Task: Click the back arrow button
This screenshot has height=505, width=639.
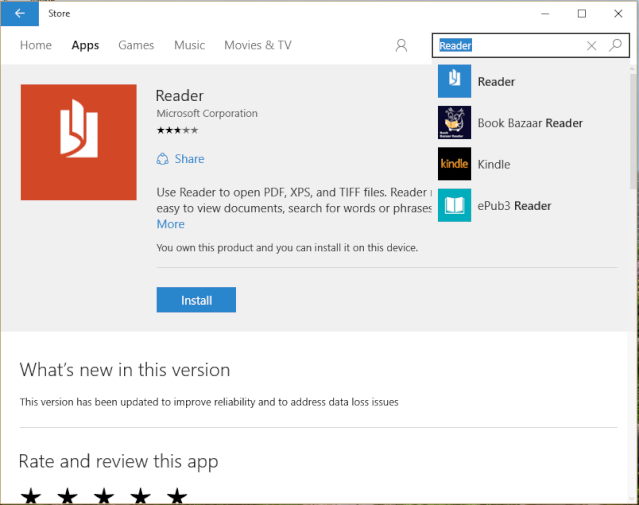Action: click(20, 13)
